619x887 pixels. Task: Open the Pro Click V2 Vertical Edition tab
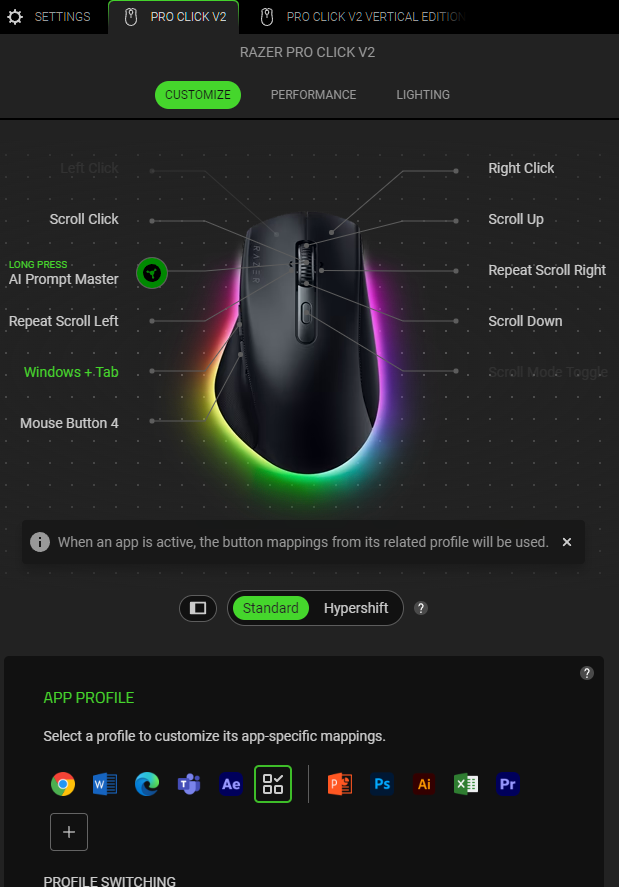click(x=362, y=17)
